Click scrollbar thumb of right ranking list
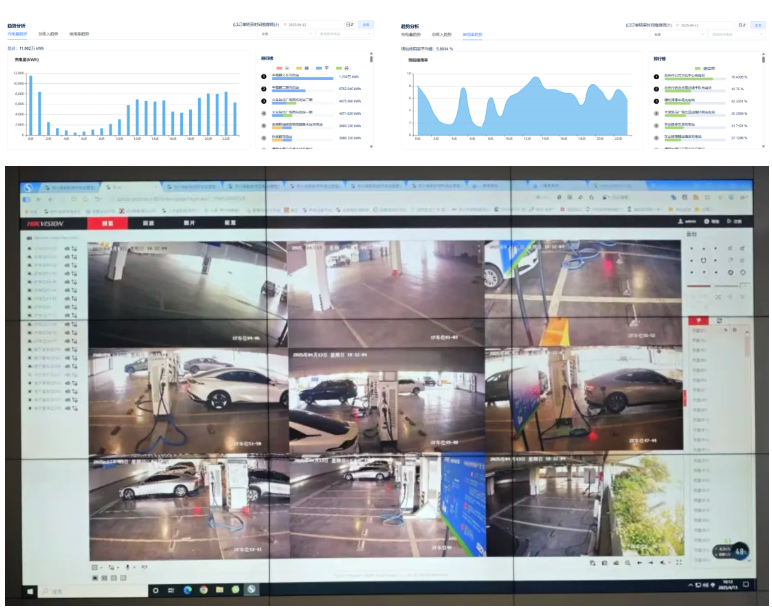 764,59
